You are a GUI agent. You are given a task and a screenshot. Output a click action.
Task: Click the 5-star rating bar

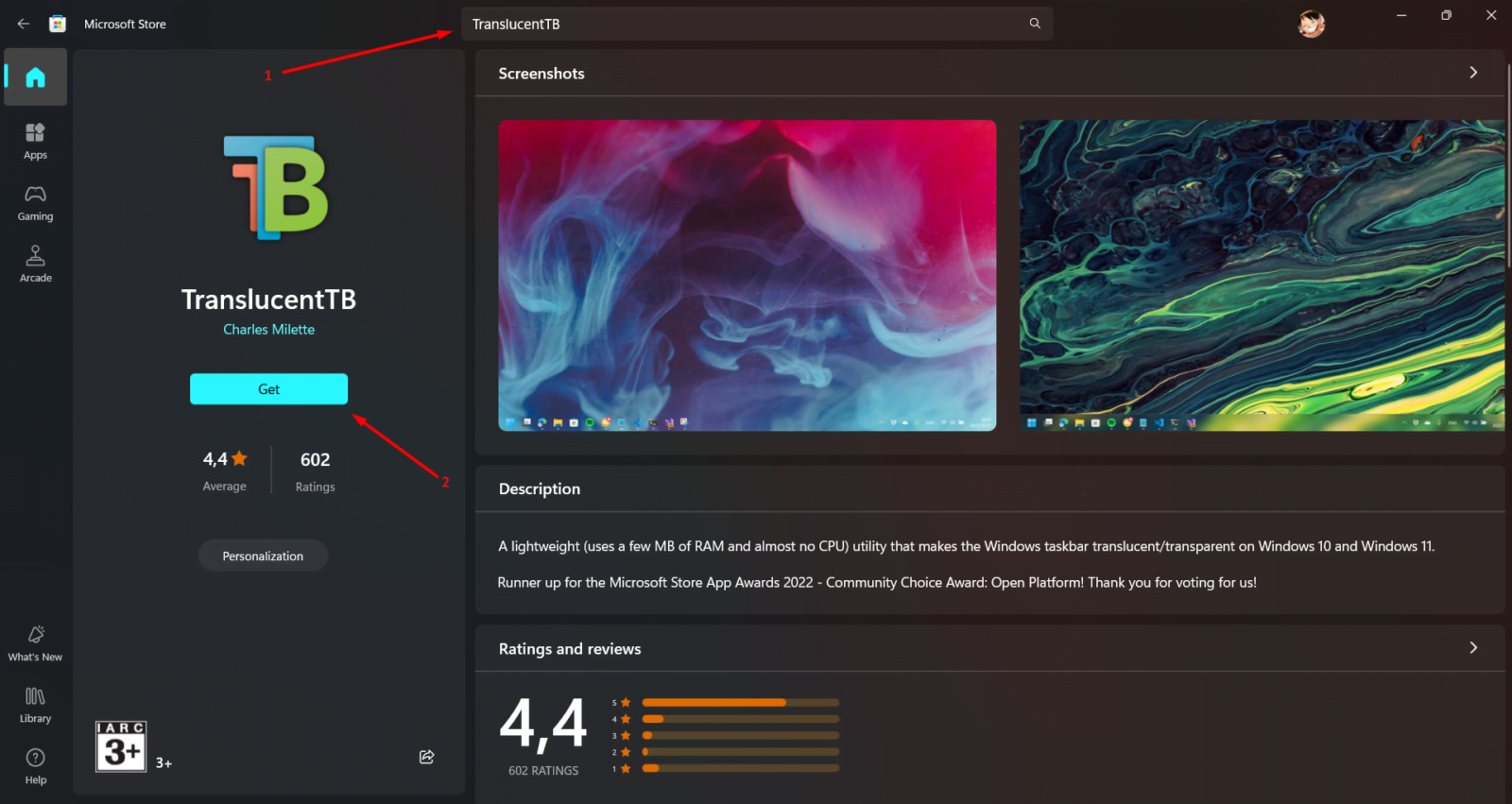click(x=740, y=703)
